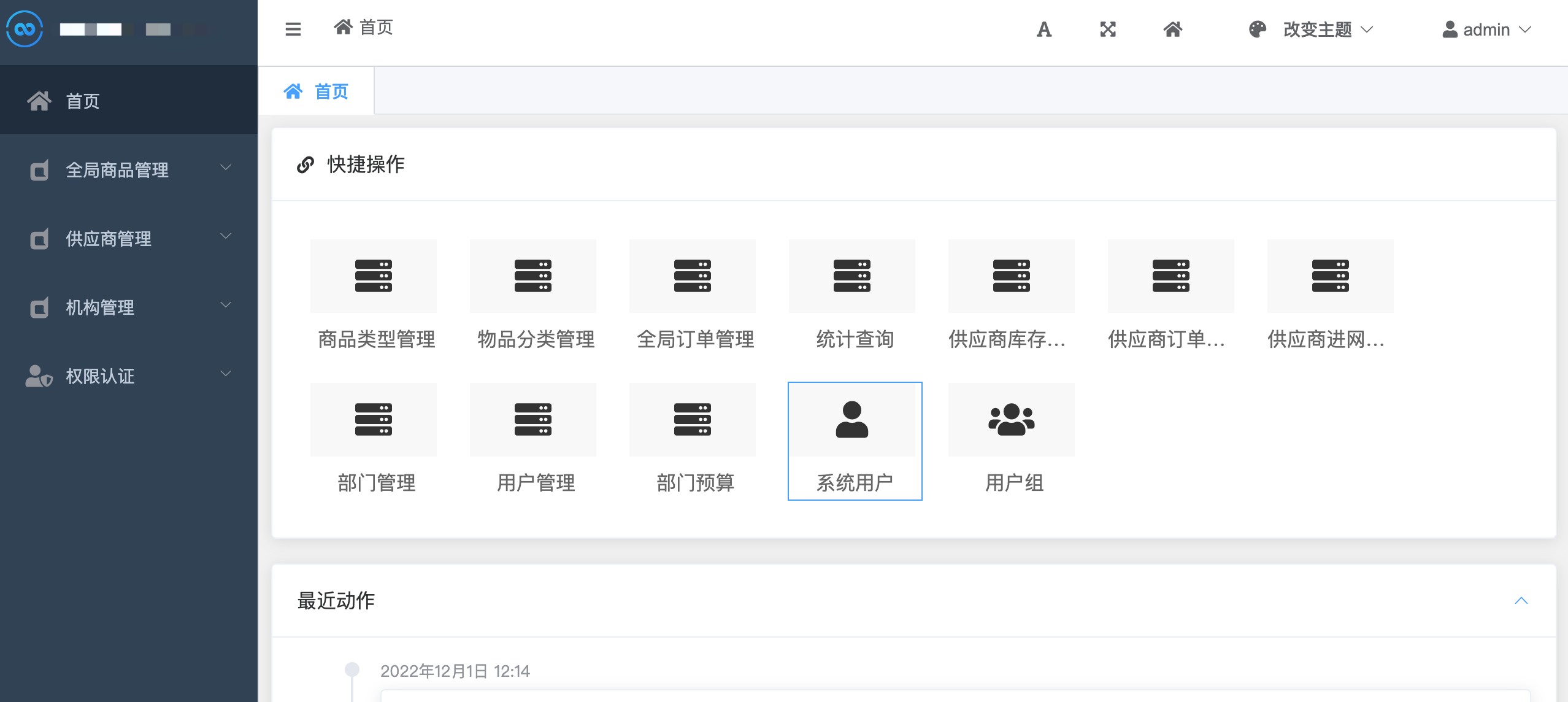Toggle sidebar with the hamburger menu icon
Screen dimensions: 1568x702
coord(293,29)
